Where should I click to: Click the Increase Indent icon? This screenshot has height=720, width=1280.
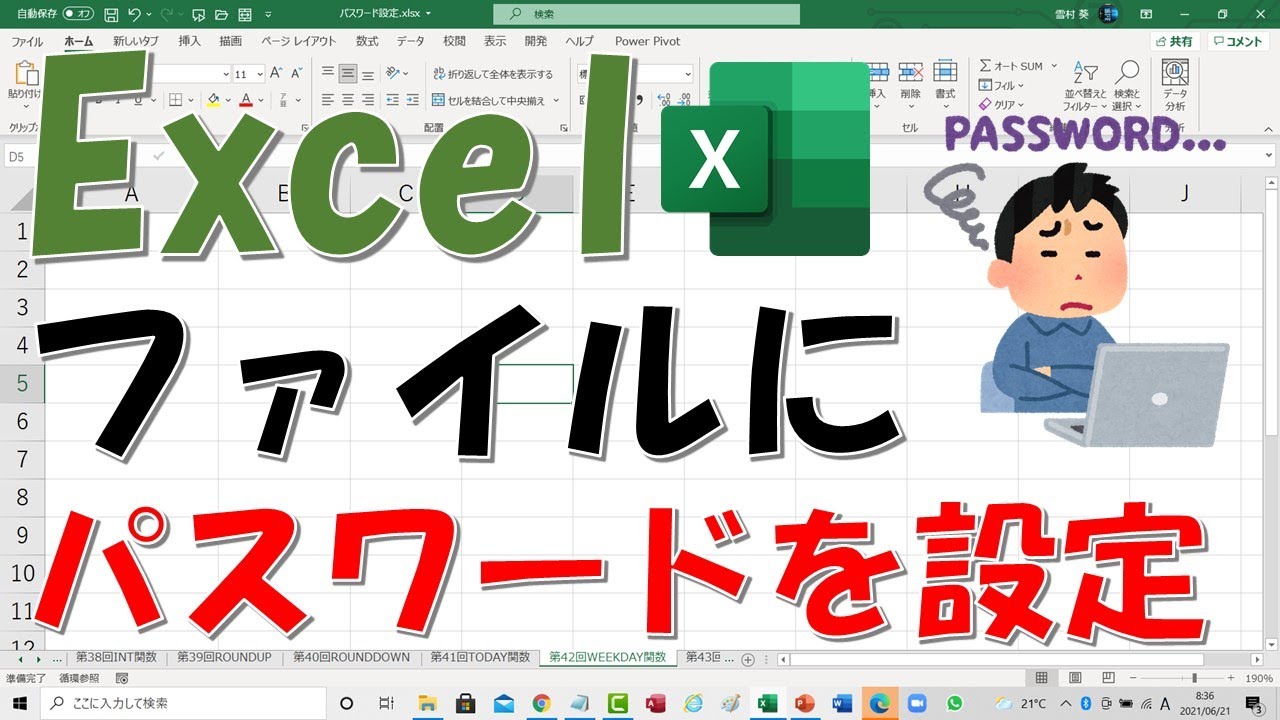click(412, 100)
